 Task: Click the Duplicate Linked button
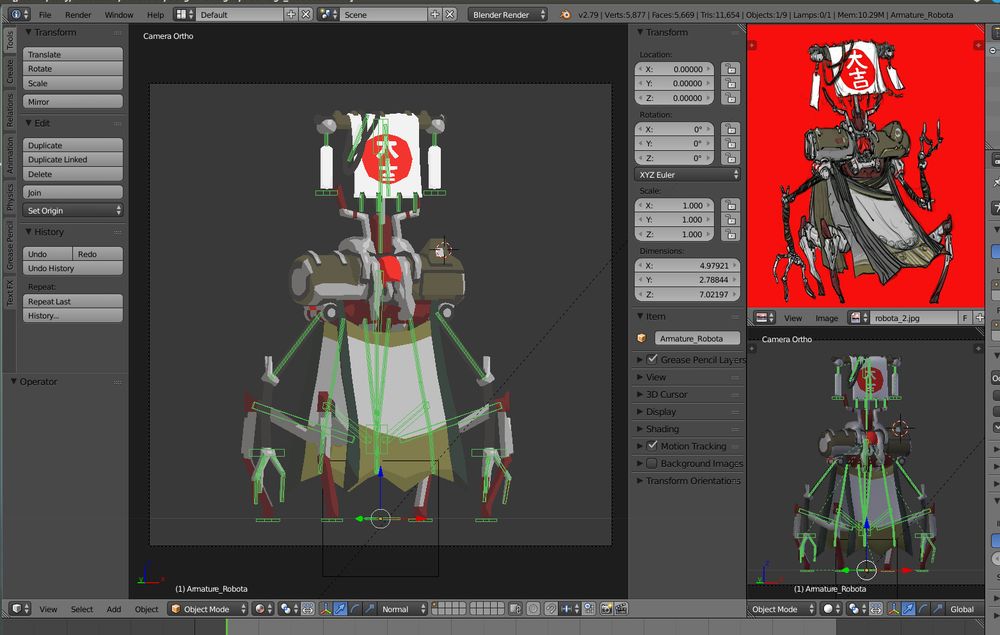[73, 160]
